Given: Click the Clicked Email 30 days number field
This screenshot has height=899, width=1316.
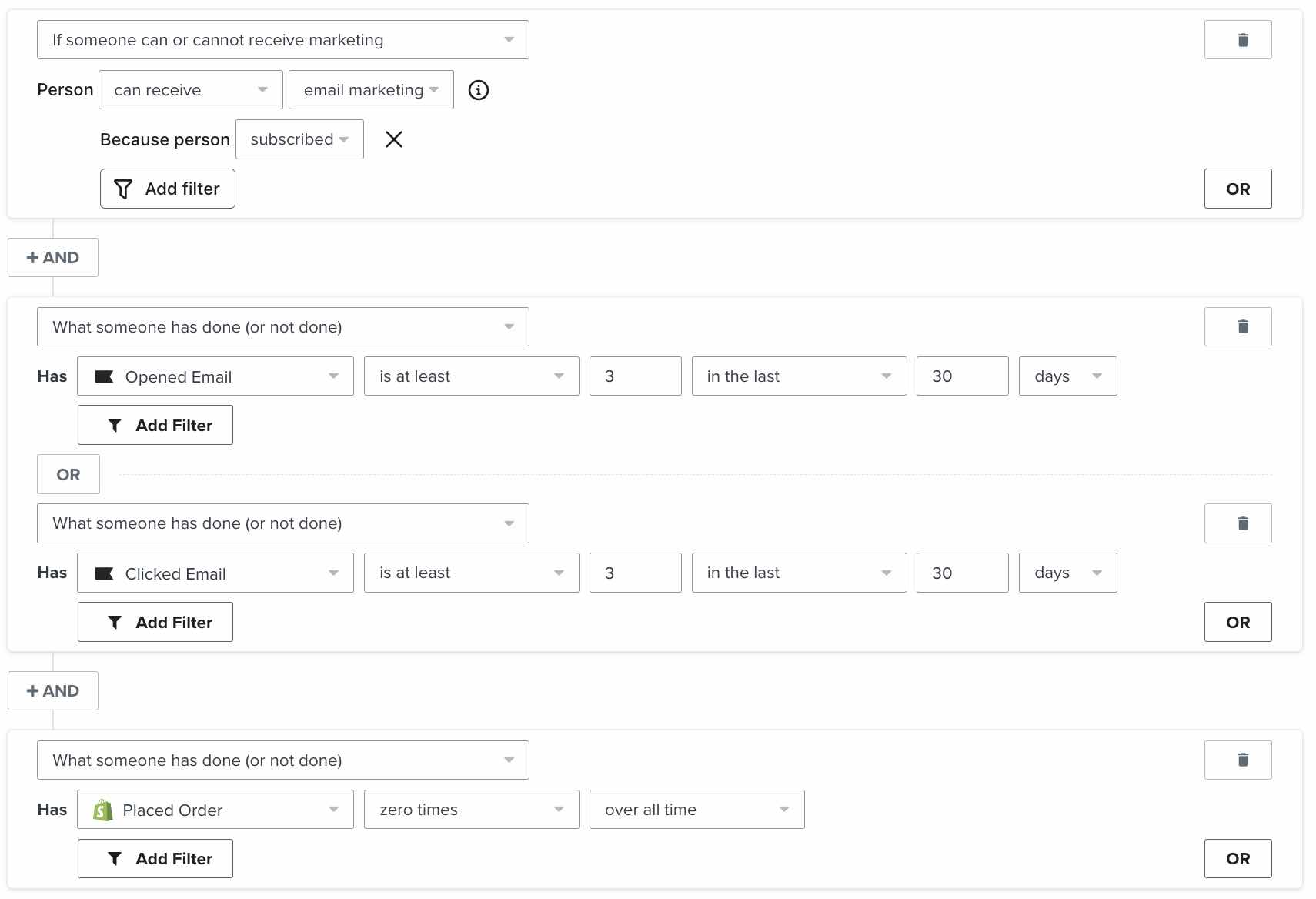Looking at the screenshot, I should point(962,573).
